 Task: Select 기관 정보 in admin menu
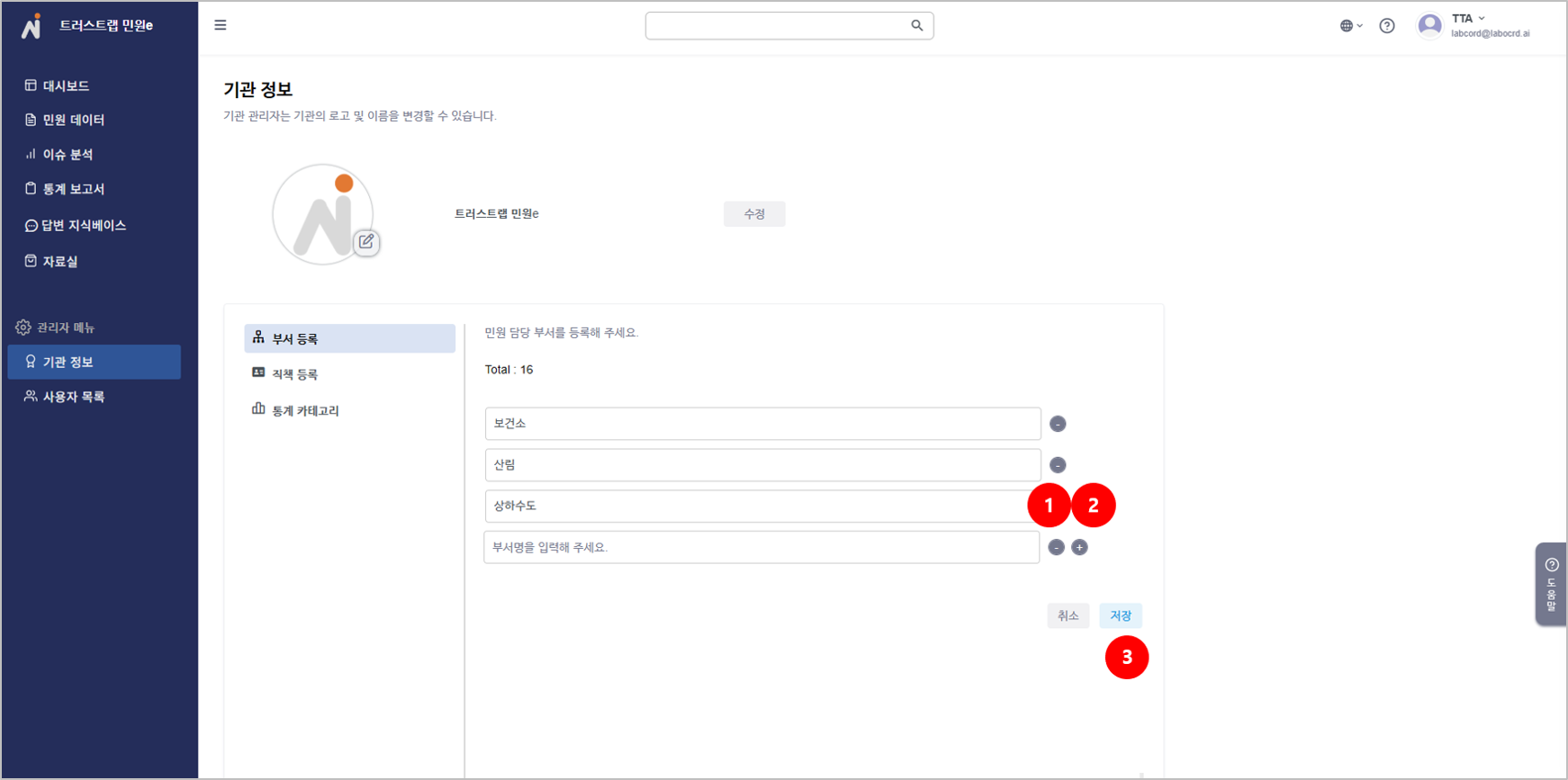(95, 362)
